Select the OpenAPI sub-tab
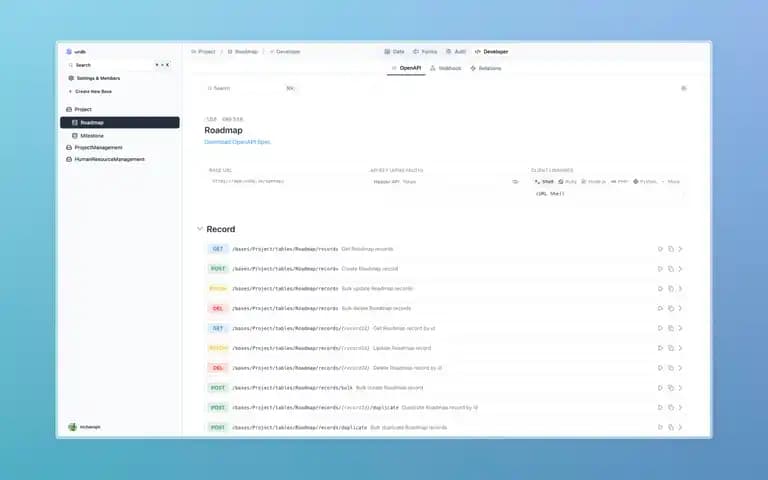 [x=406, y=68]
